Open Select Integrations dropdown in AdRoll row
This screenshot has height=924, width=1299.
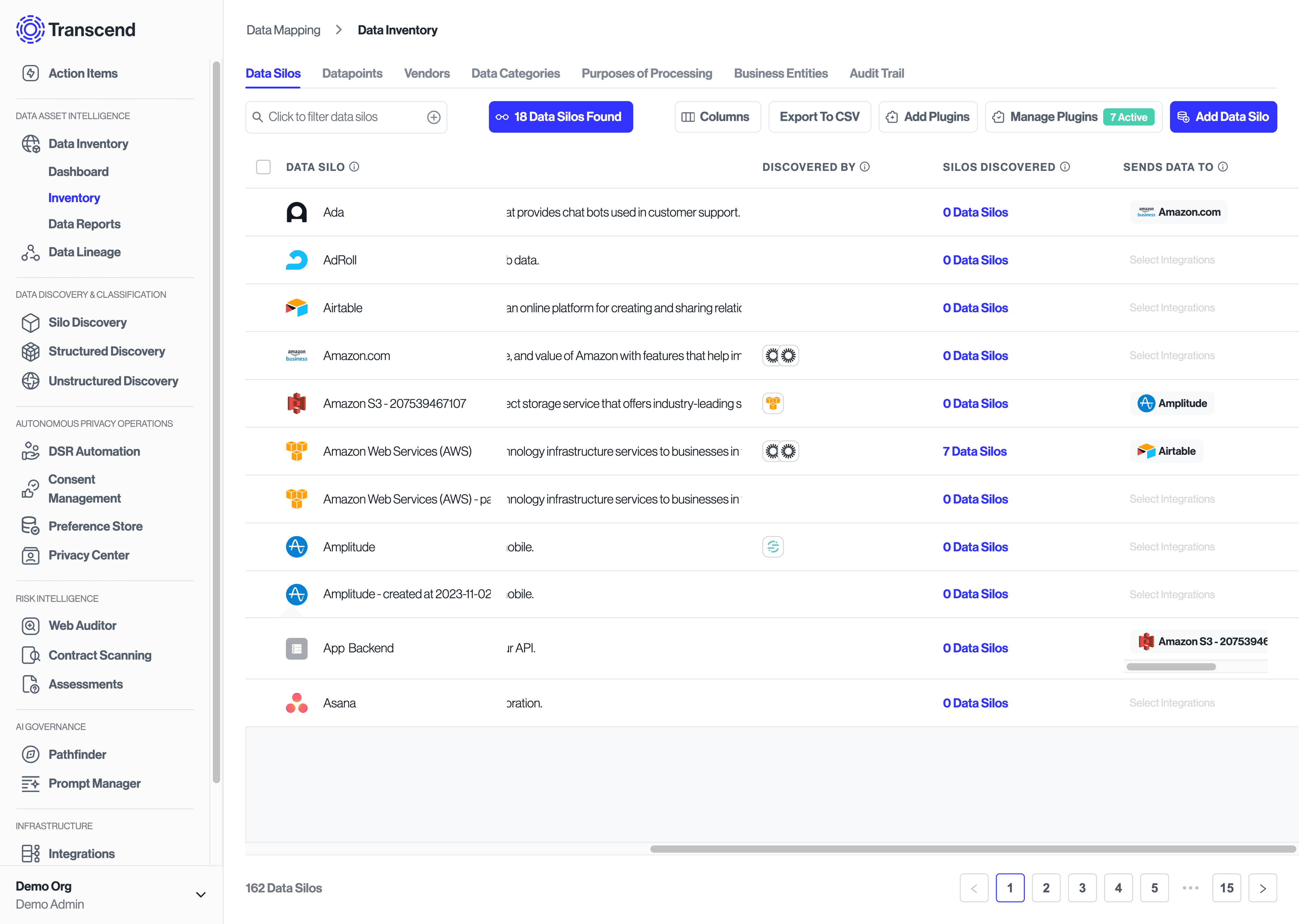pos(1171,260)
